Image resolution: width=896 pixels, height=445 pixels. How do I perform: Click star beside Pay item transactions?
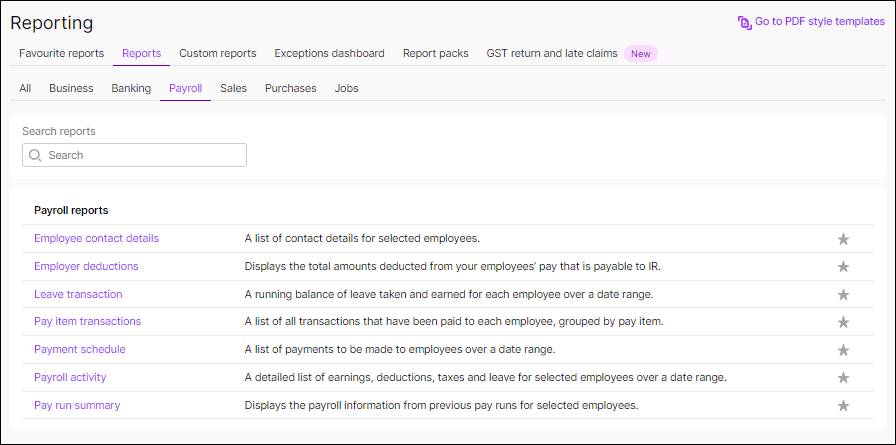tap(843, 322)
